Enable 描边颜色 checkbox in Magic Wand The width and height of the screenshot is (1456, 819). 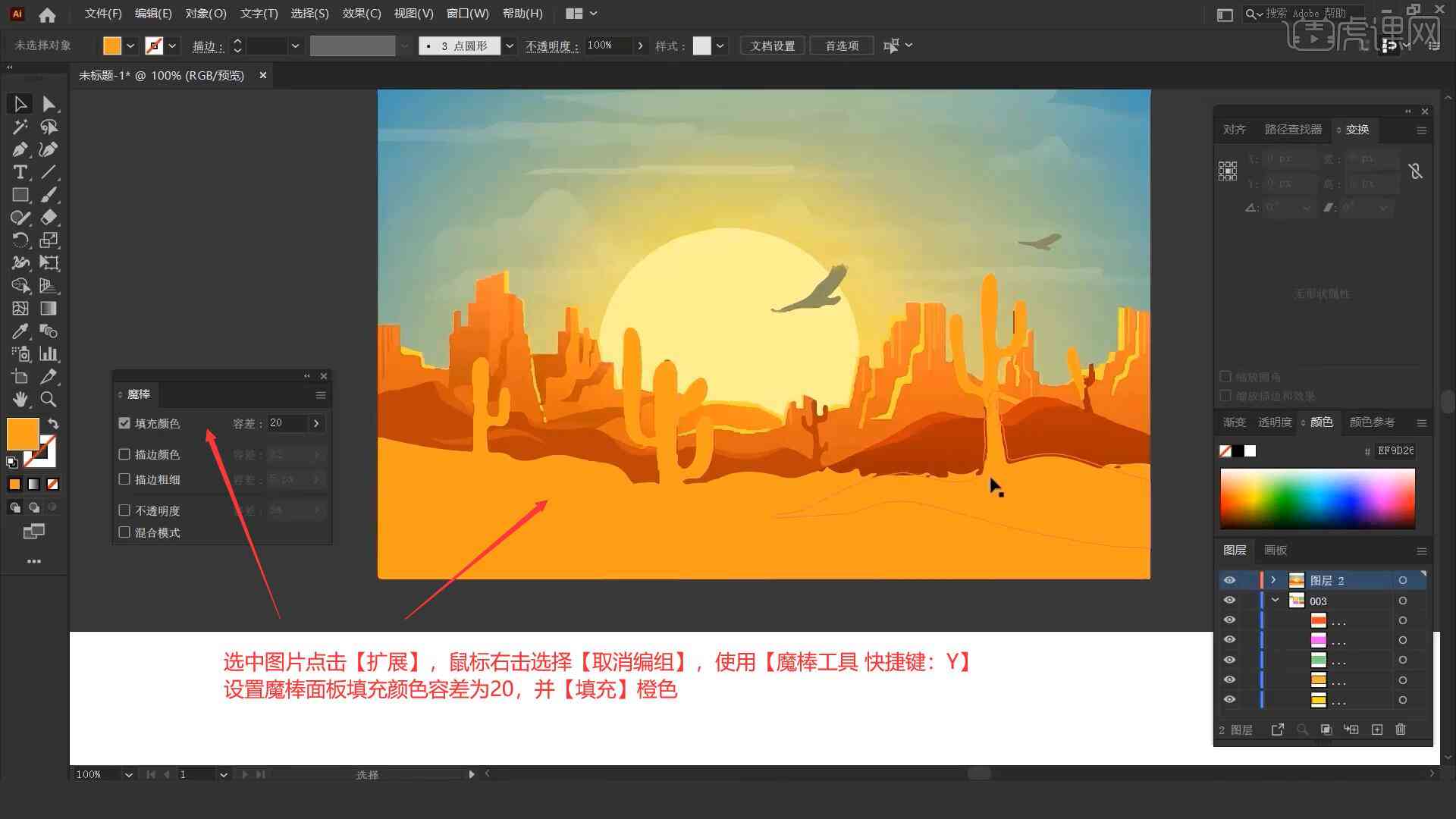(x=124, y=454)
